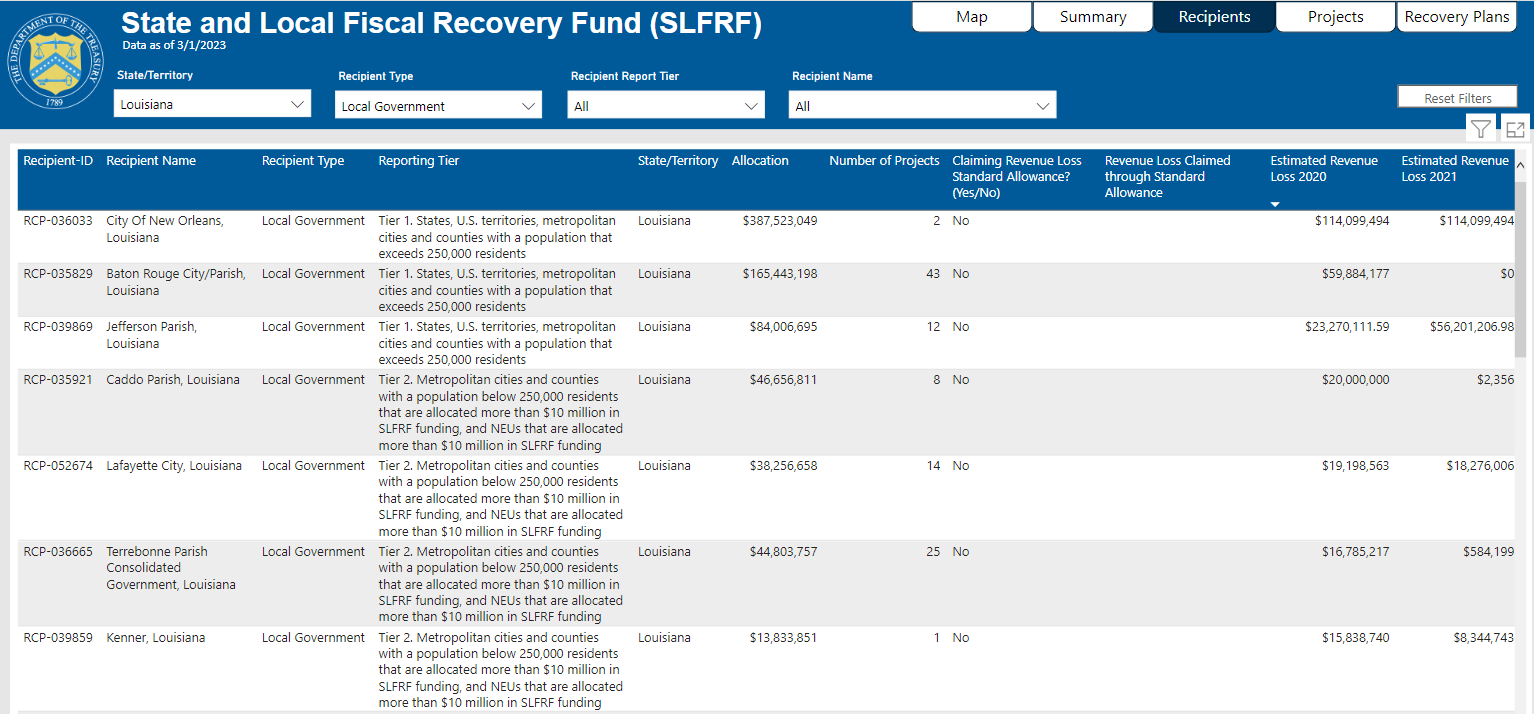Viewport: 1534px width, 714px height.
Task: Click recipient ID RCP-039869
Action: [58, 326]
